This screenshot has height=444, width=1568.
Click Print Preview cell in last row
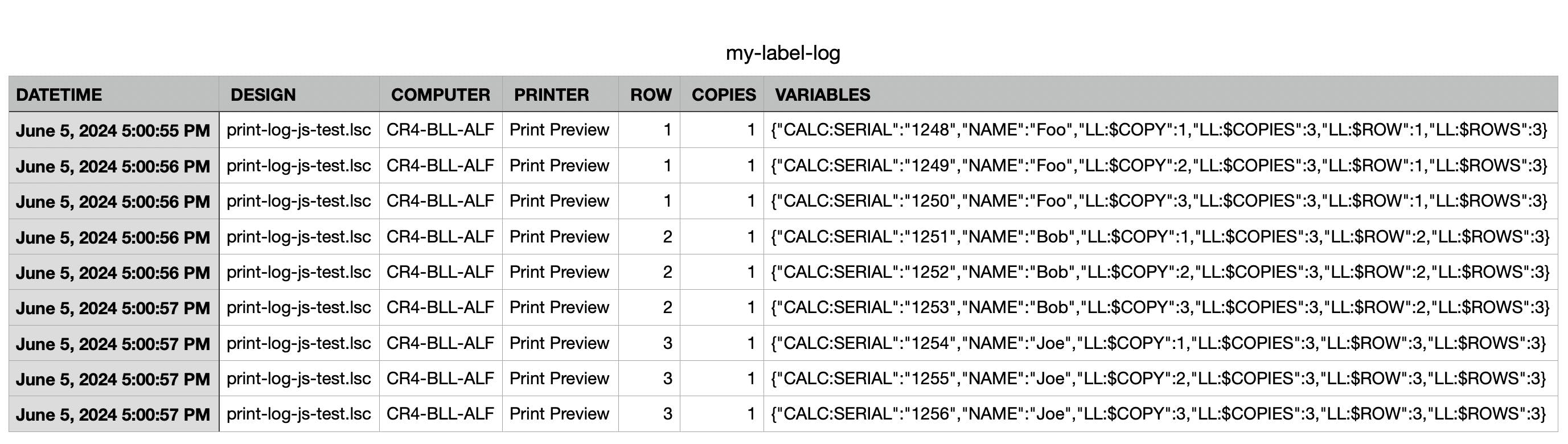tap(559, 414)
